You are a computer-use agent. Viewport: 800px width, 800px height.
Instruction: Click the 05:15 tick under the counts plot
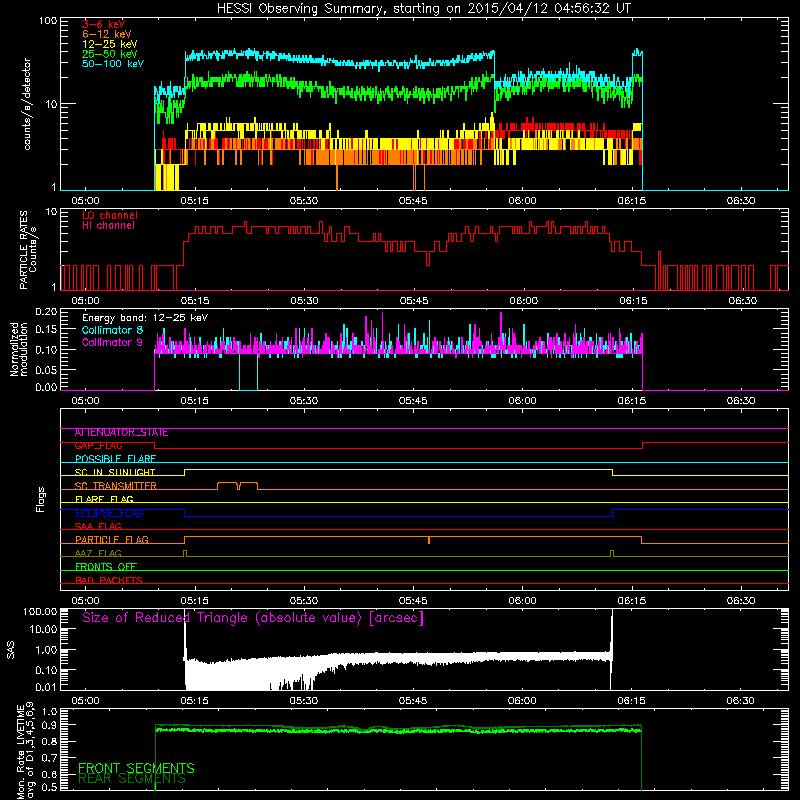(194, 201)
